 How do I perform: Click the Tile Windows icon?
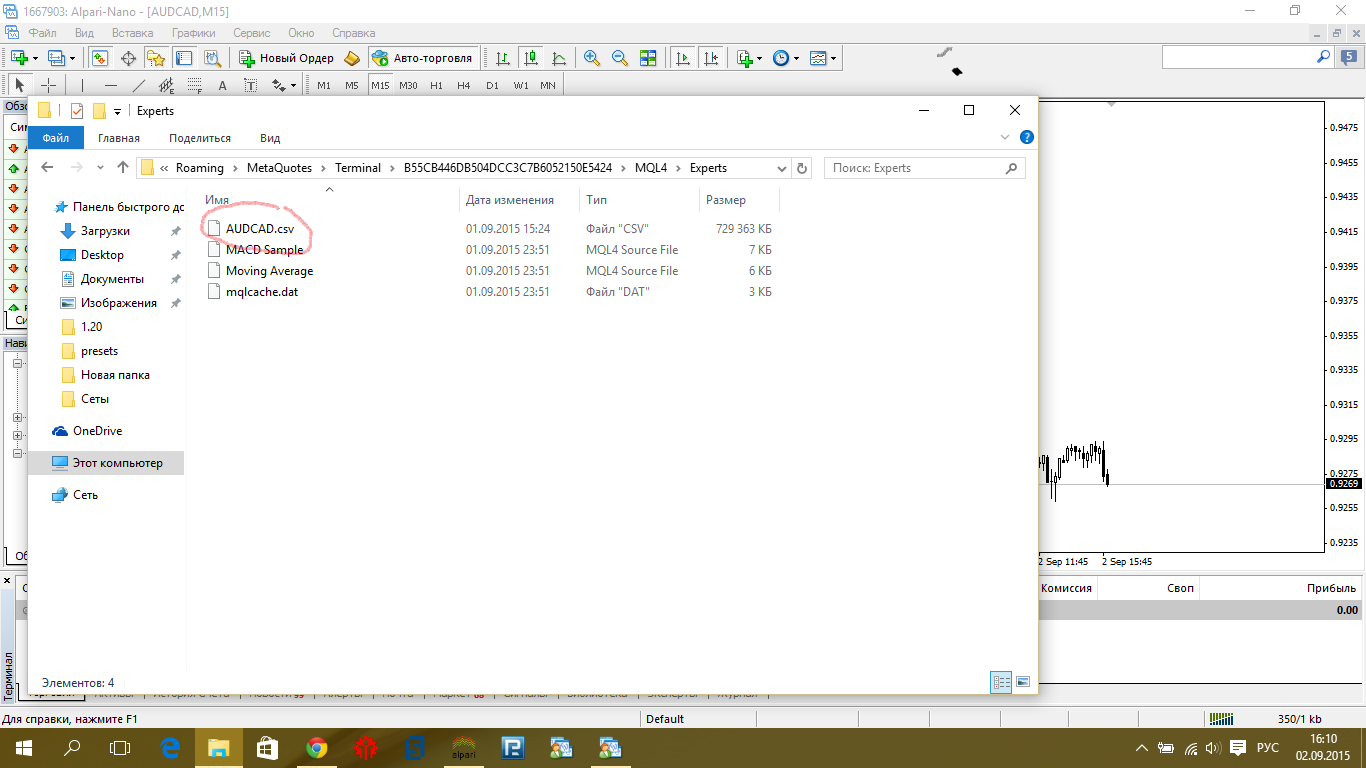[x=648, y=58]
